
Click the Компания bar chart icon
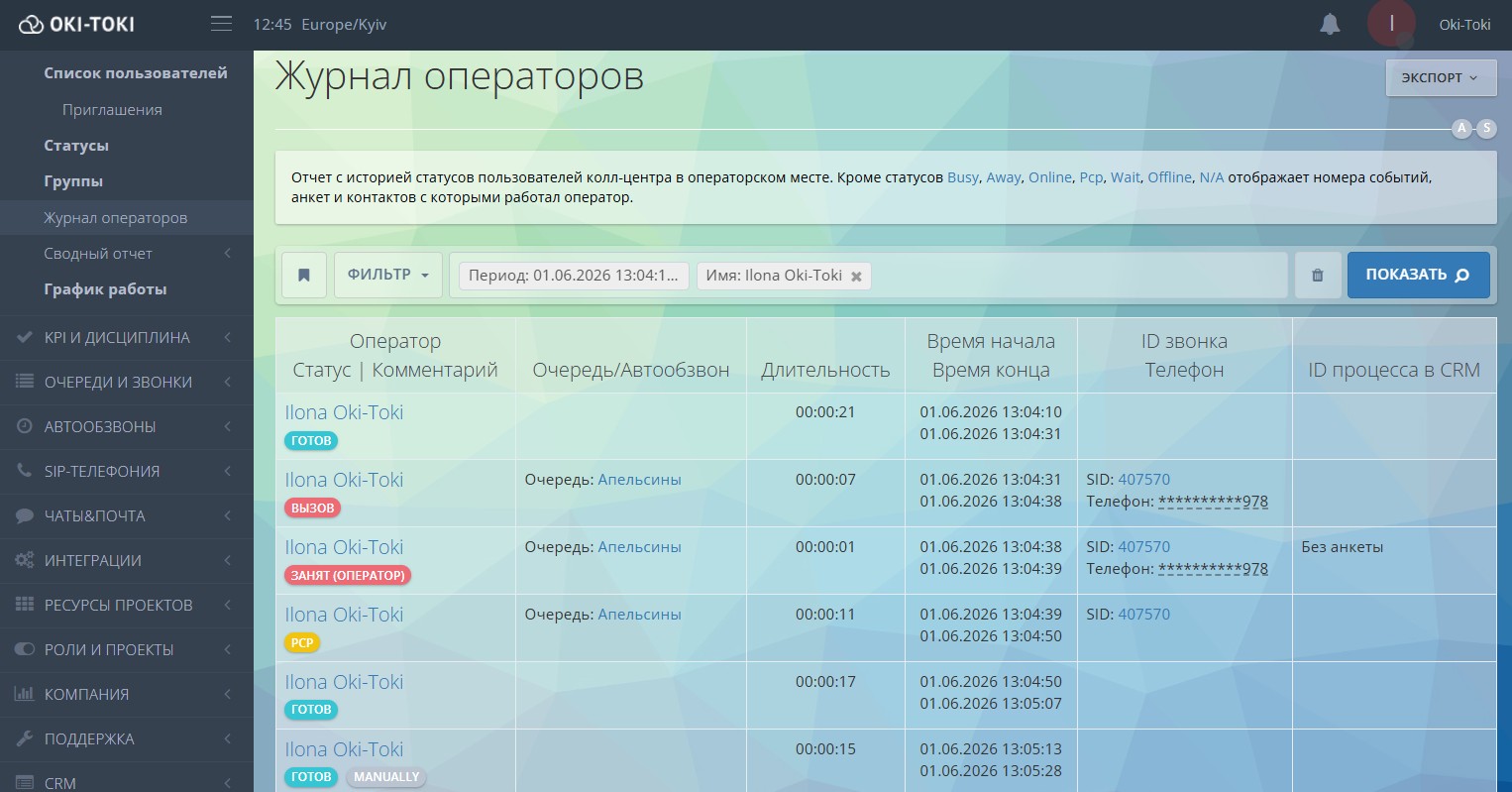coord(25,694)
